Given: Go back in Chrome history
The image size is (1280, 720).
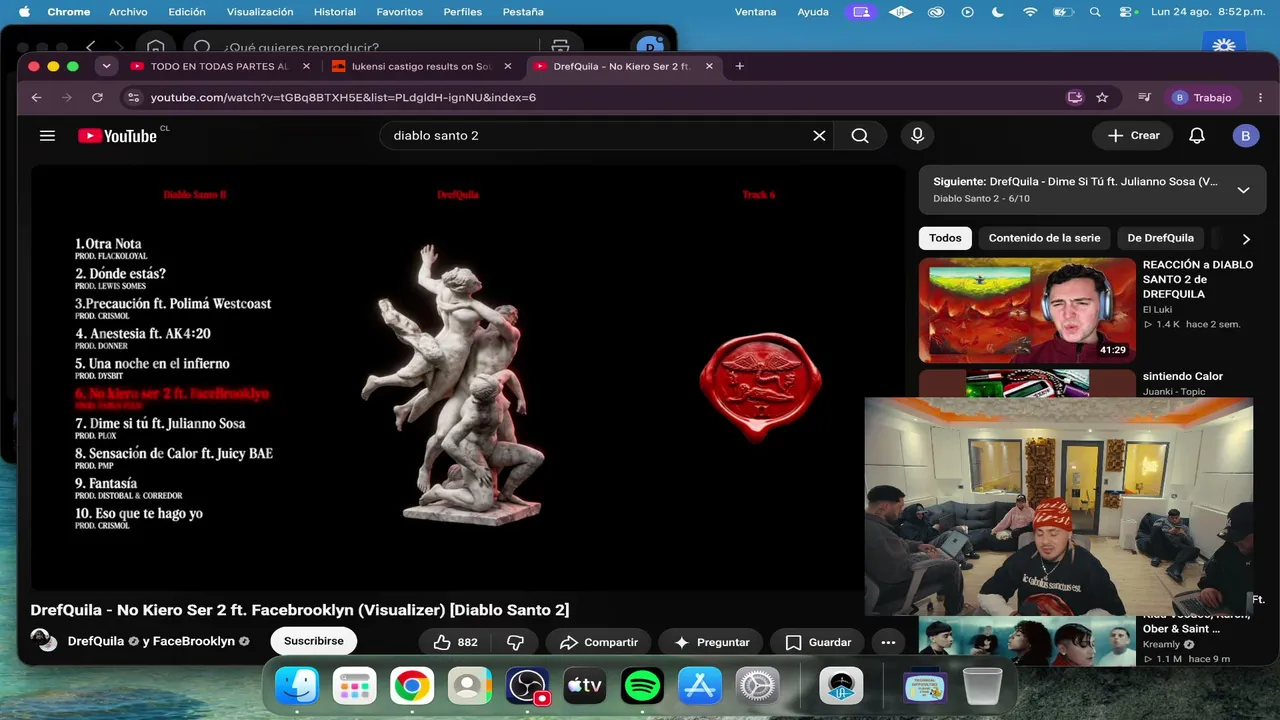Looking at the screenshot, I should point(37,98).
